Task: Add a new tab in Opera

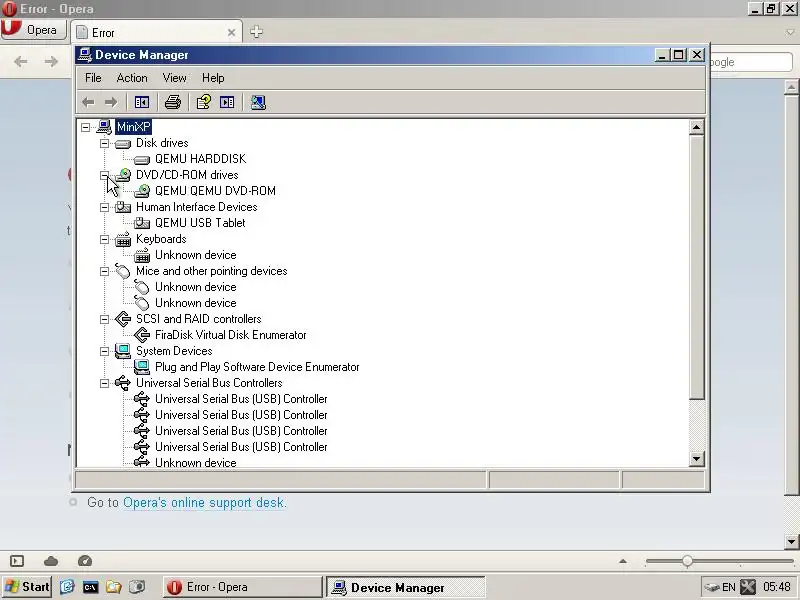Action: [256, 32]
